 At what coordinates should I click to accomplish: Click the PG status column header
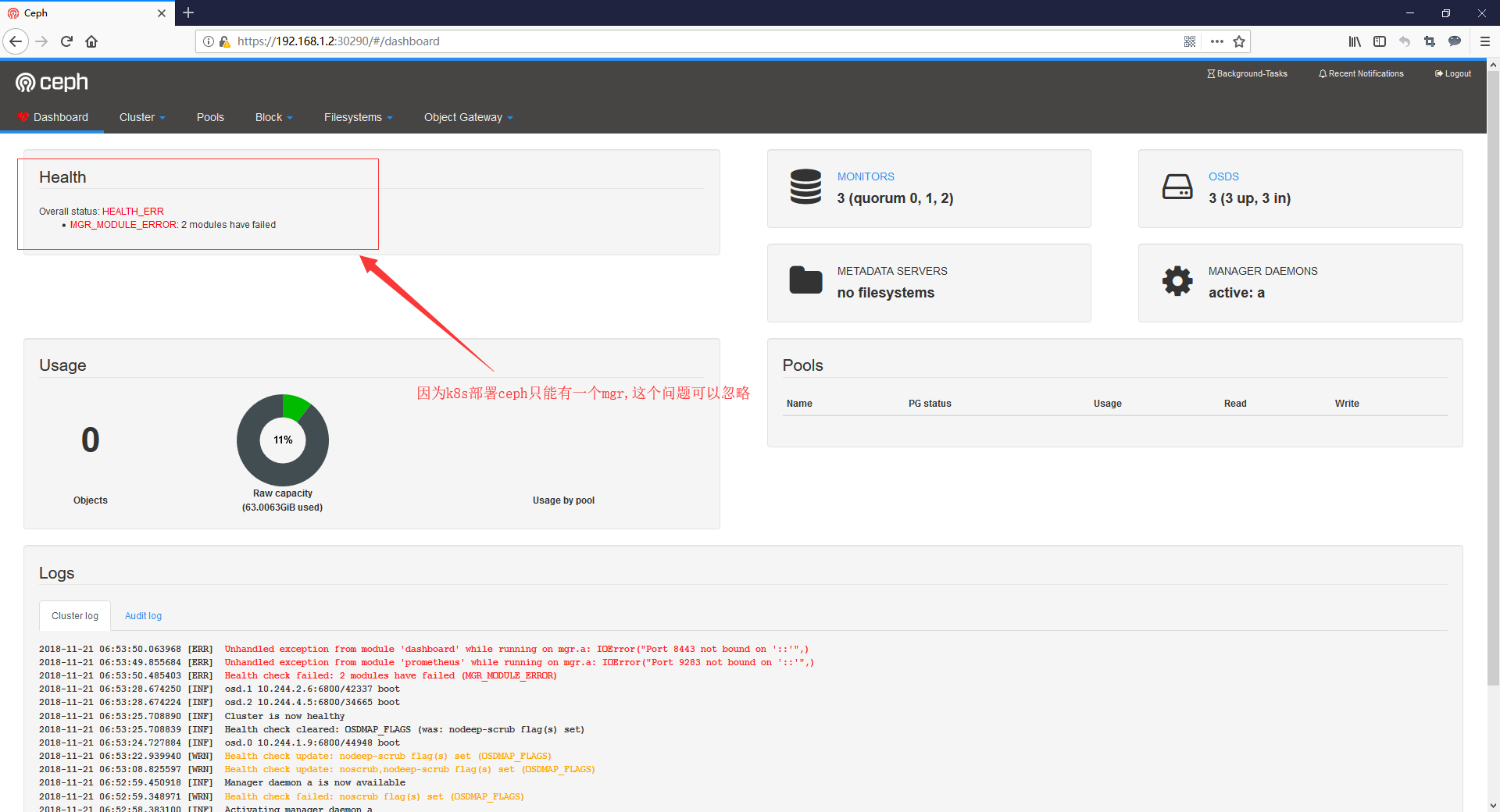point(930,404)
